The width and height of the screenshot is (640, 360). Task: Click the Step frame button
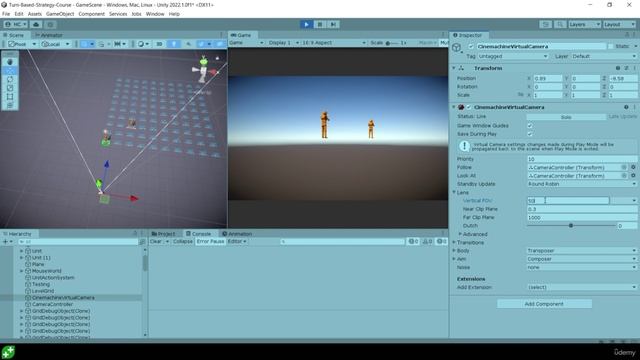click(x=333, y=24)
